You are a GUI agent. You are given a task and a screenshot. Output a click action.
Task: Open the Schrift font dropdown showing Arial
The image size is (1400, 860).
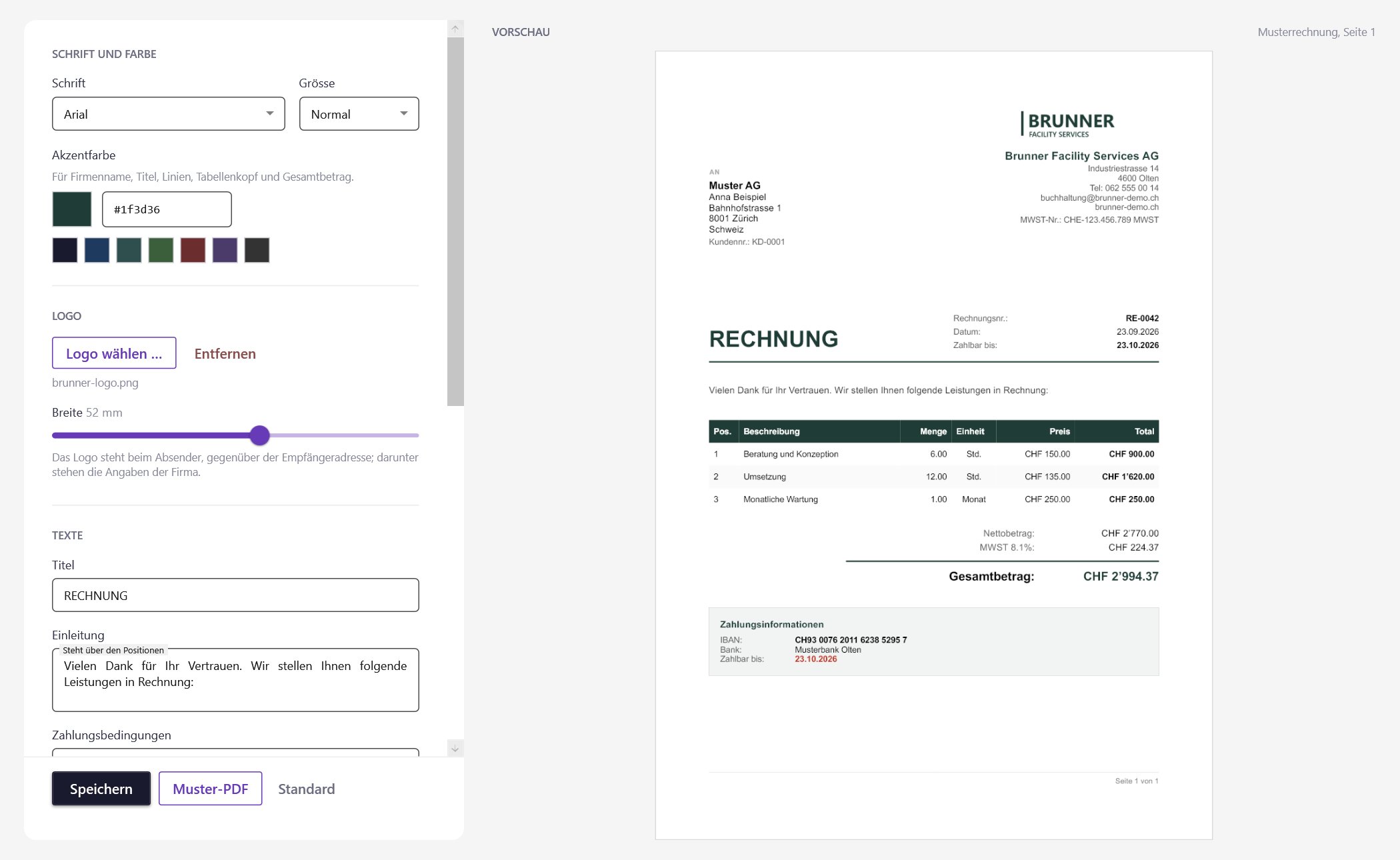tap(169, 114)
